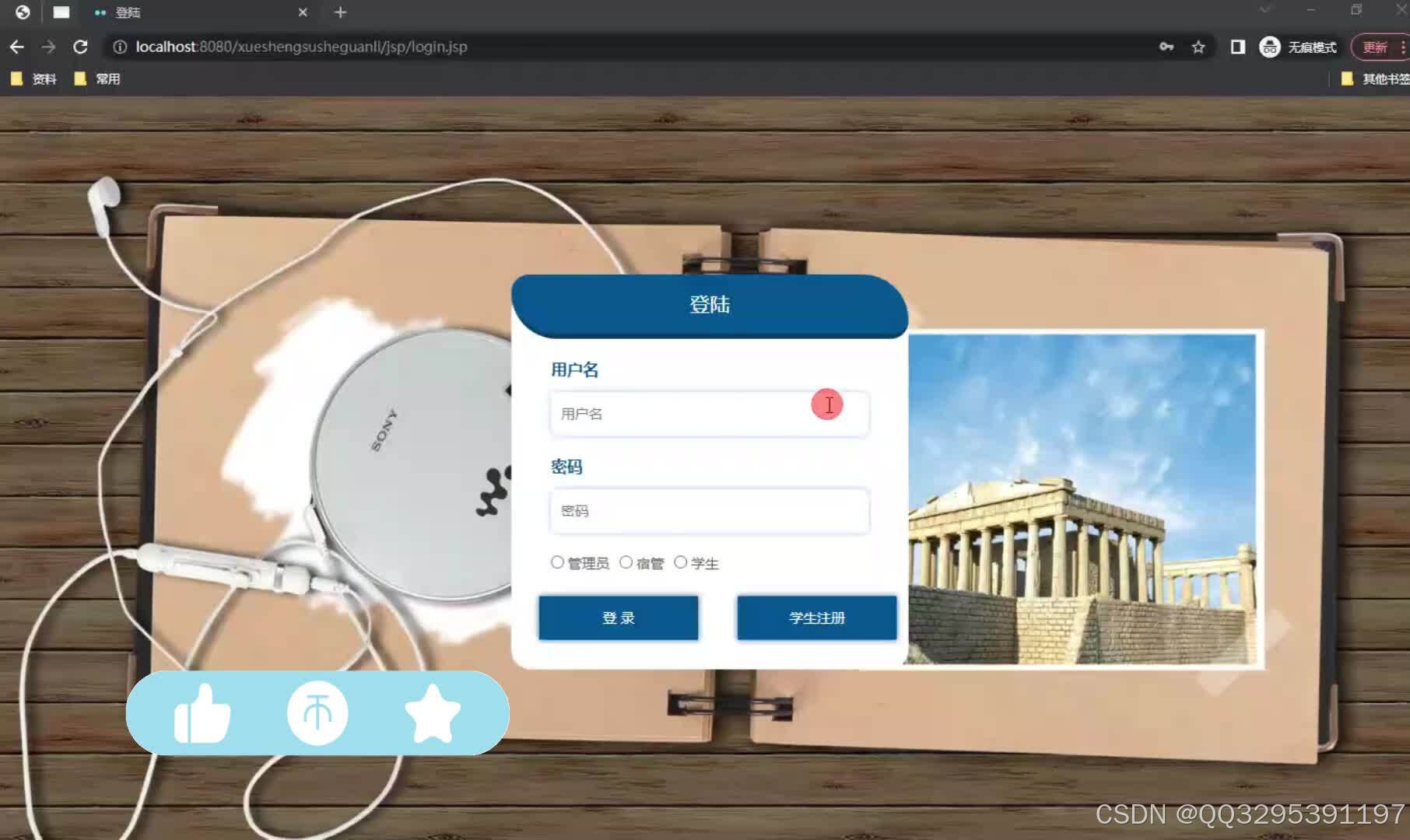This screenshot has width=1410, height=840.
Task: Open the incognito profile icon
Action: pos(1269,47)
